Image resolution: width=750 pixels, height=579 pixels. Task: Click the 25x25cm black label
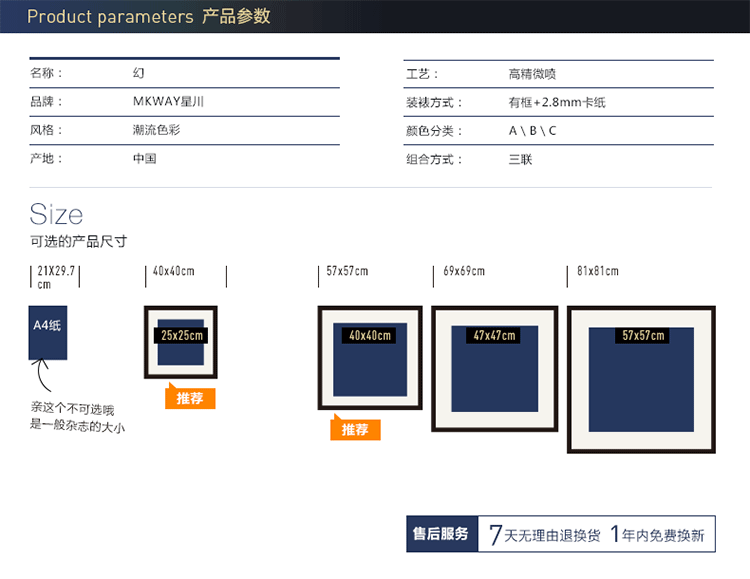point(181,335)
